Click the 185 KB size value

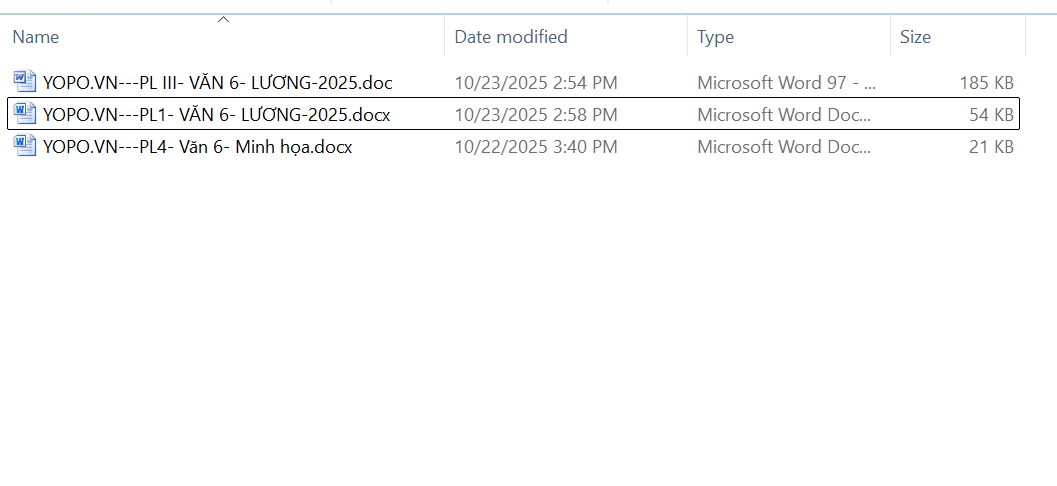pyautogui.click(x=987, y=82)
